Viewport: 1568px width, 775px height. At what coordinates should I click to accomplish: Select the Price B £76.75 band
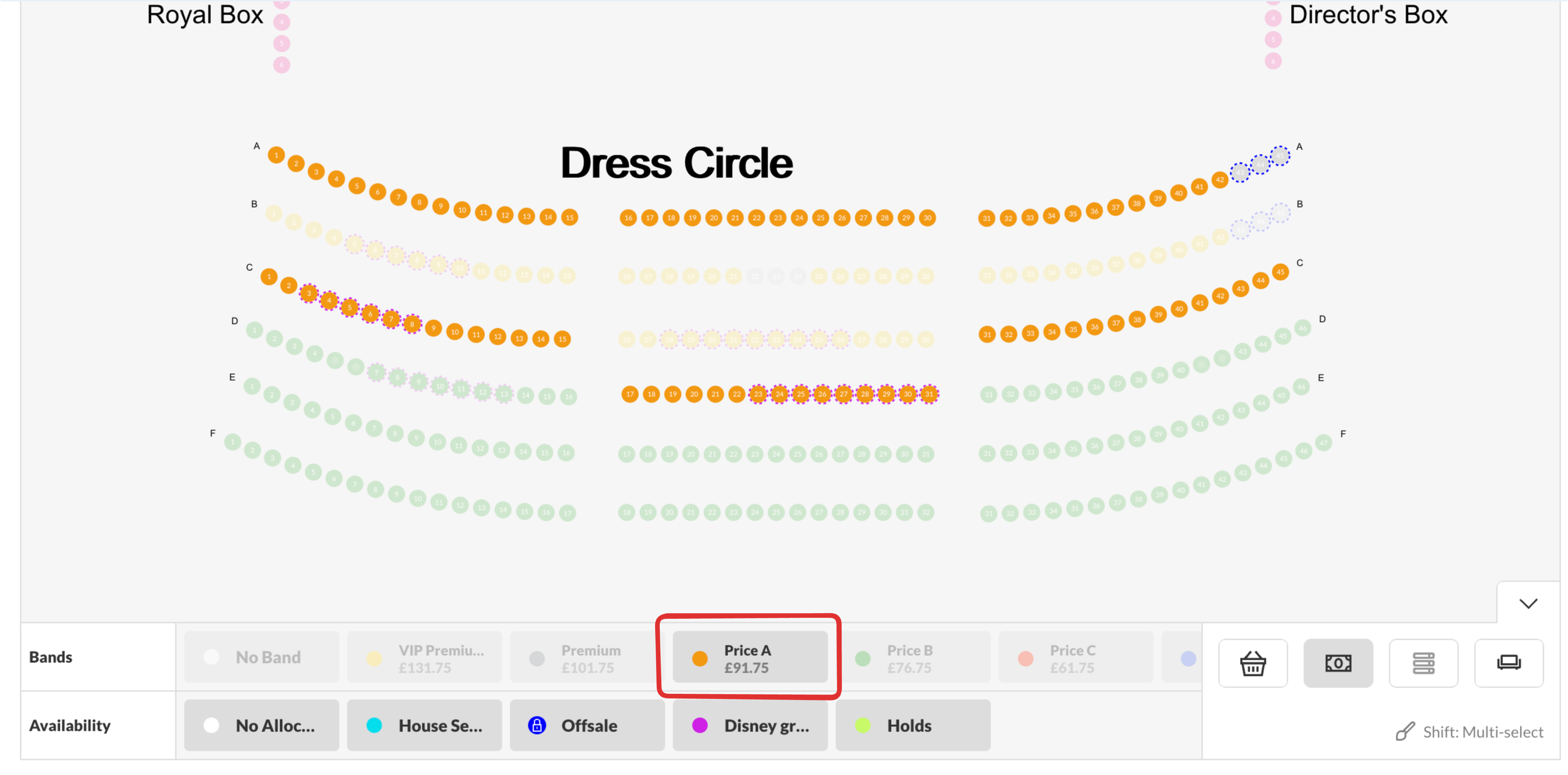(912, 657)
